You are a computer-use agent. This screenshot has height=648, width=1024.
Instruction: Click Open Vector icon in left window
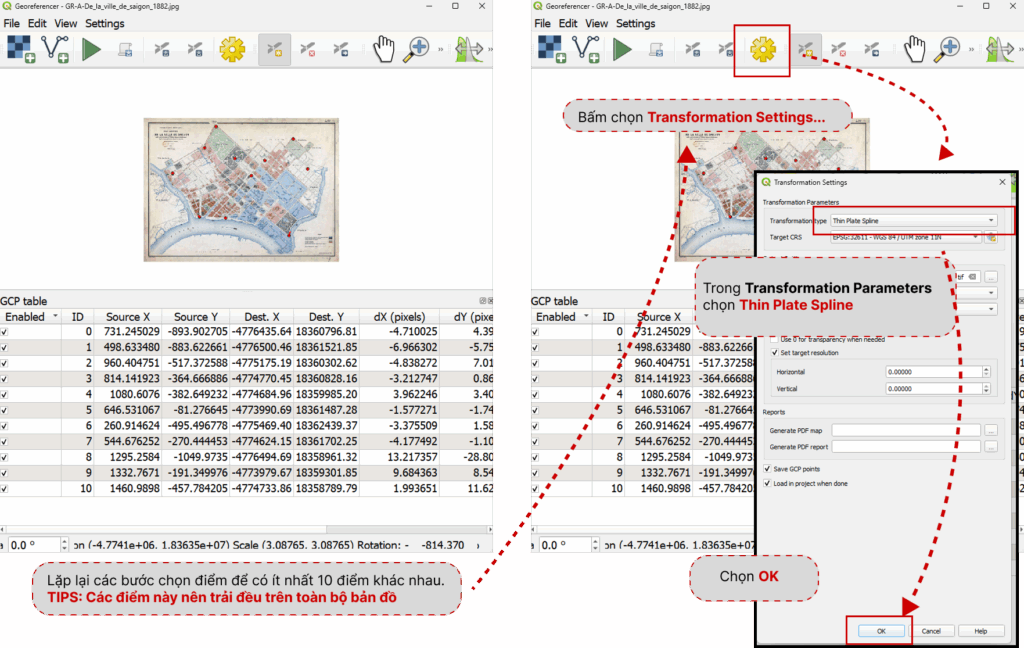tap(55, 49)
